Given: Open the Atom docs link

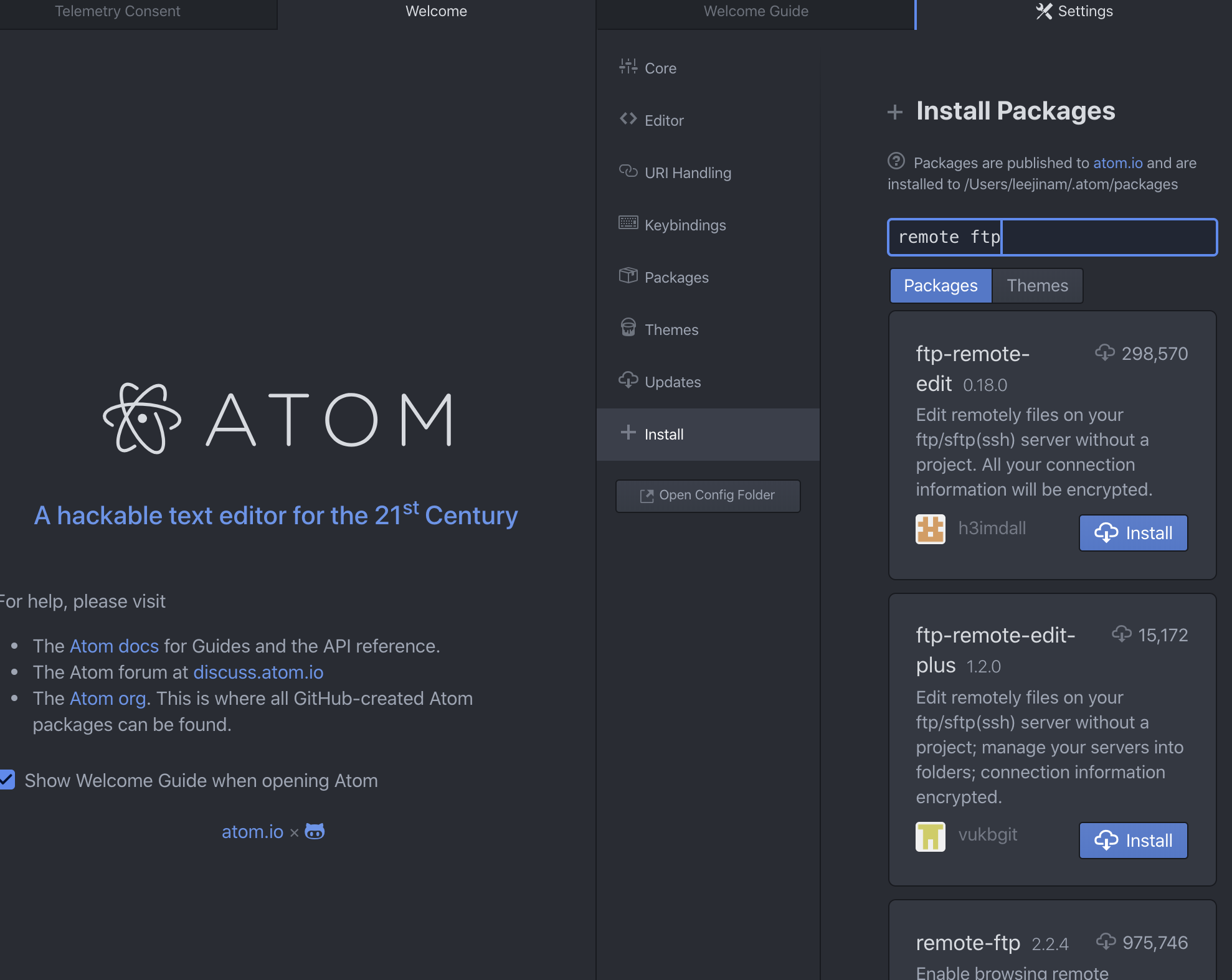Looking at the screenshot, I should click(114, 646).
